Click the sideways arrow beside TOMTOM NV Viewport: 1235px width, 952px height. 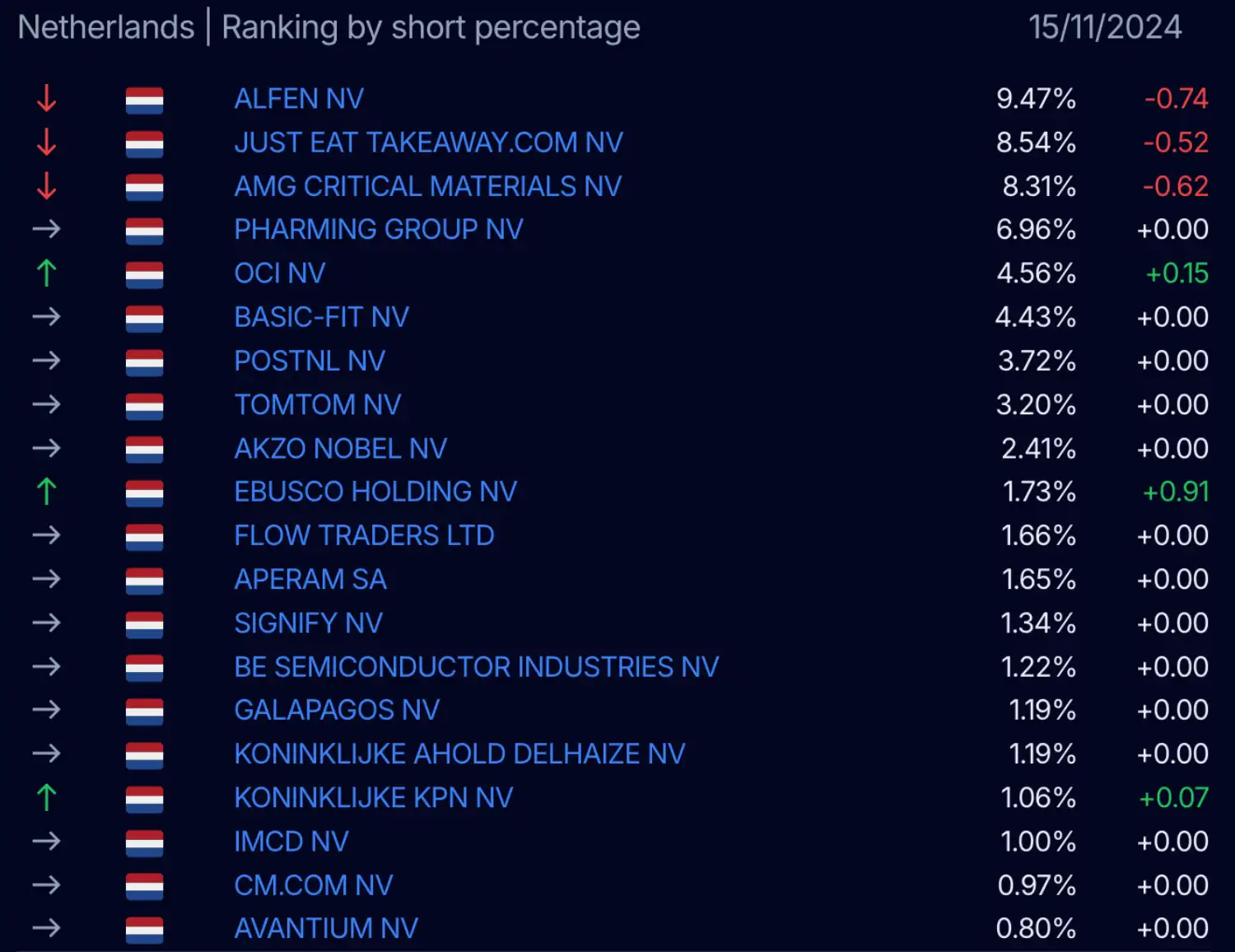46,404
